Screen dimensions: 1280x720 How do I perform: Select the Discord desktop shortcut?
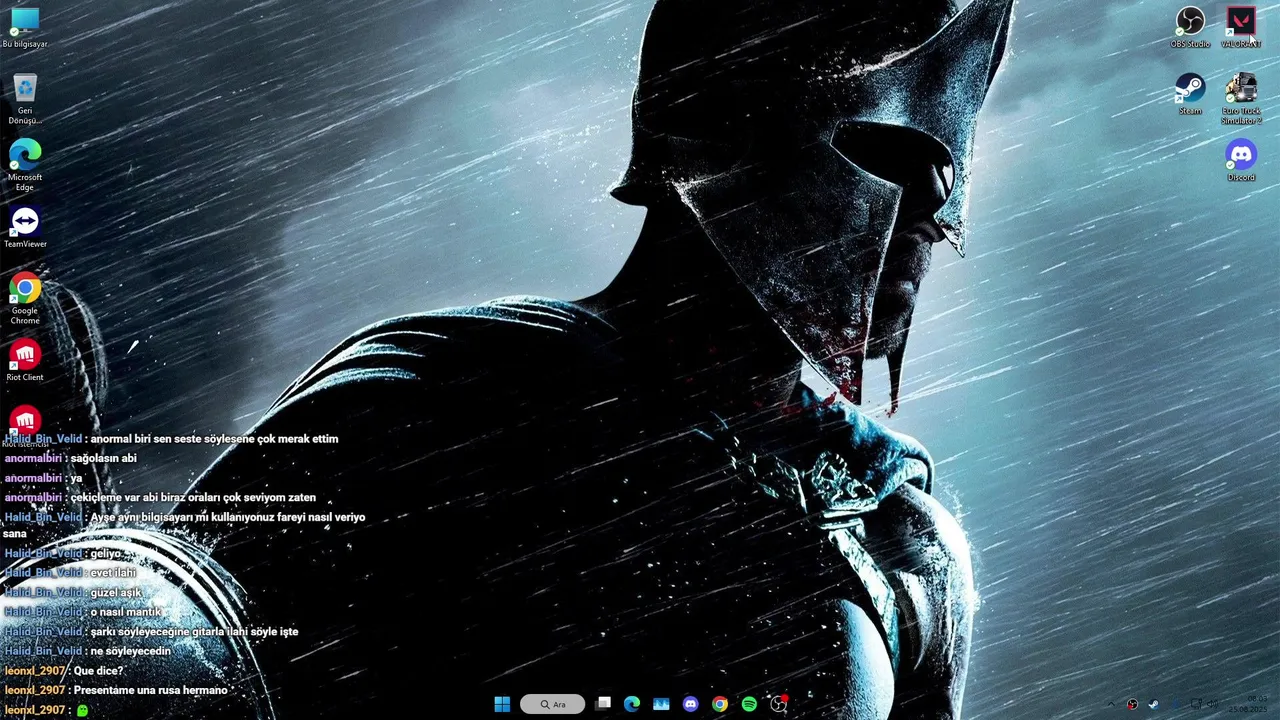pos(1241,160)
